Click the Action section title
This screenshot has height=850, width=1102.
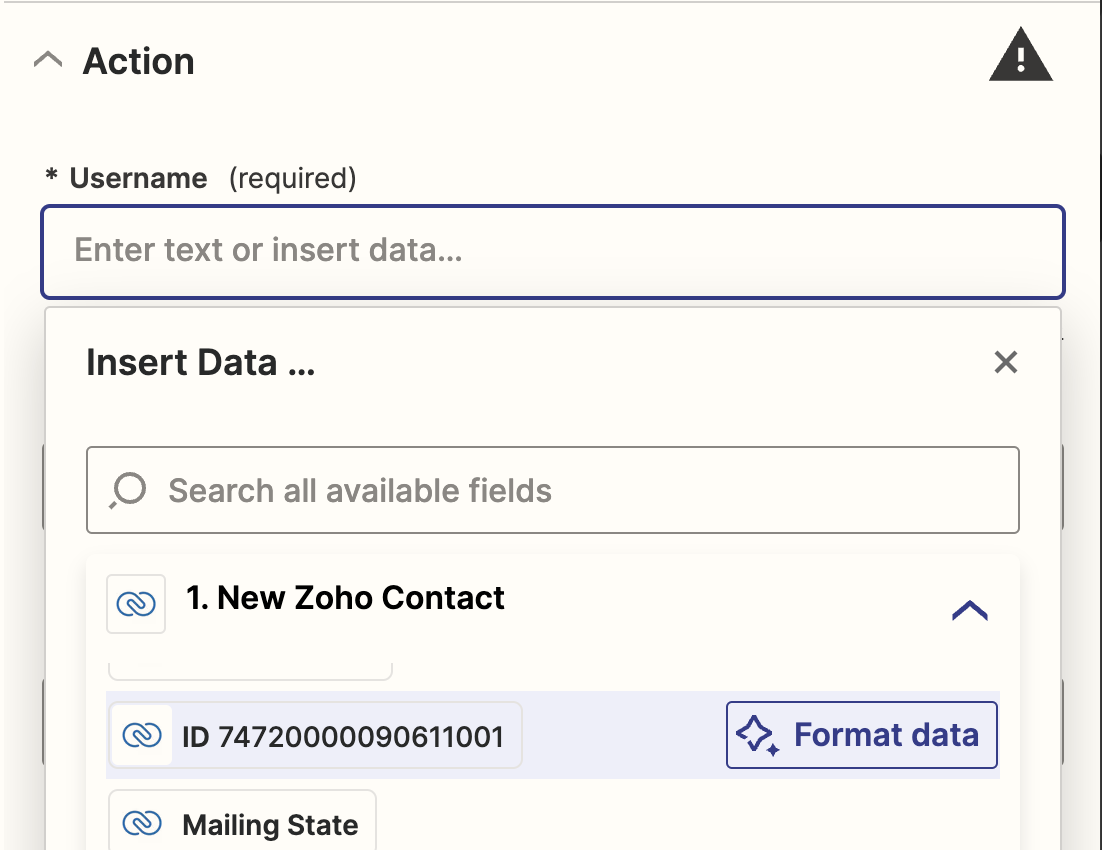[138, 61]
